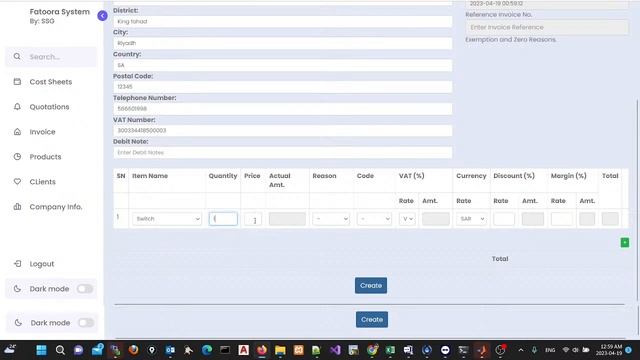640x360 pixels.
Task: Open taskbar Search magnifier
Action: (x=60, y=350)
